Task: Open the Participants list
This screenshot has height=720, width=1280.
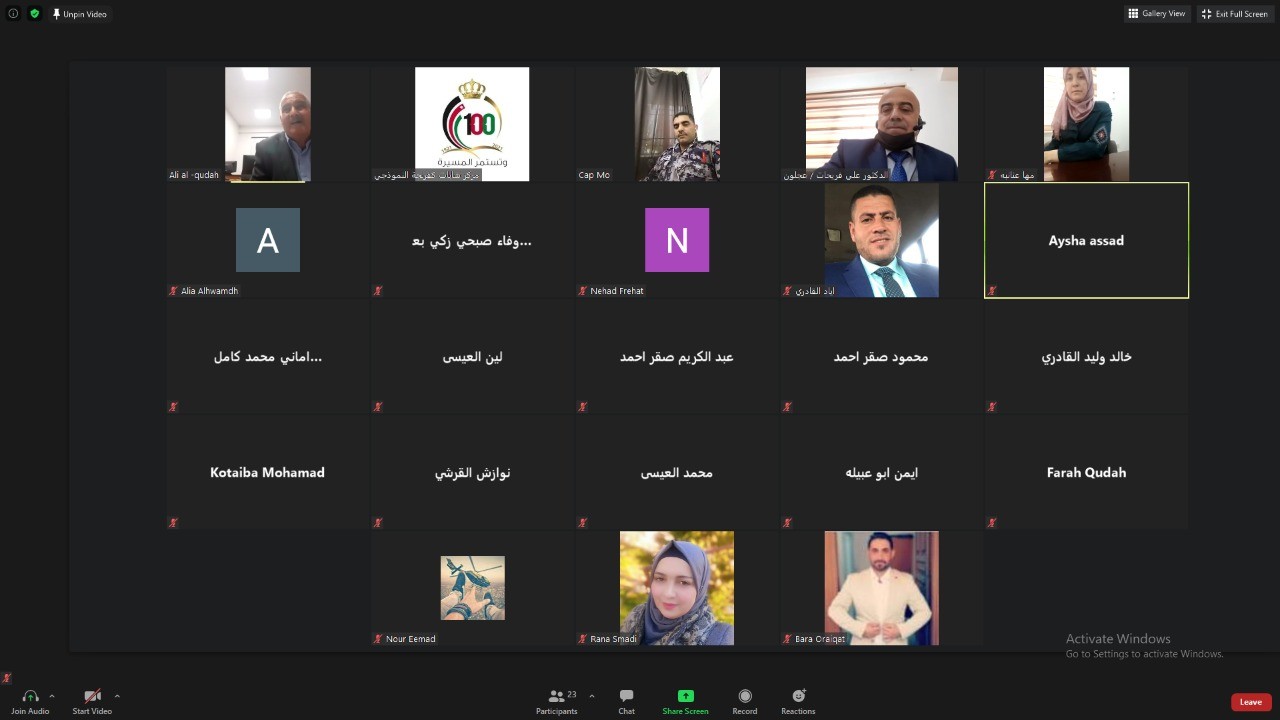Action: point(556,701)
